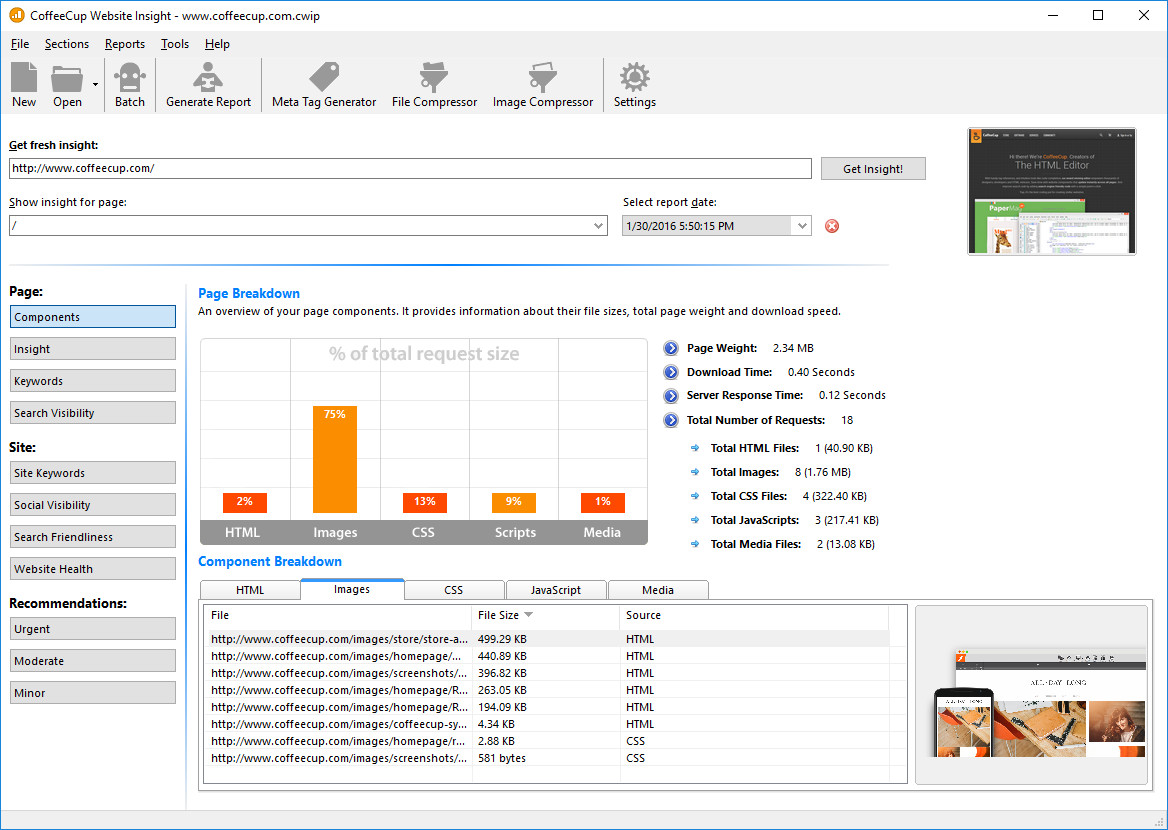Switch to the JavaScript component tab
Image resolution: width=1168 pixels, height=830 pixels.
(556, 589)
